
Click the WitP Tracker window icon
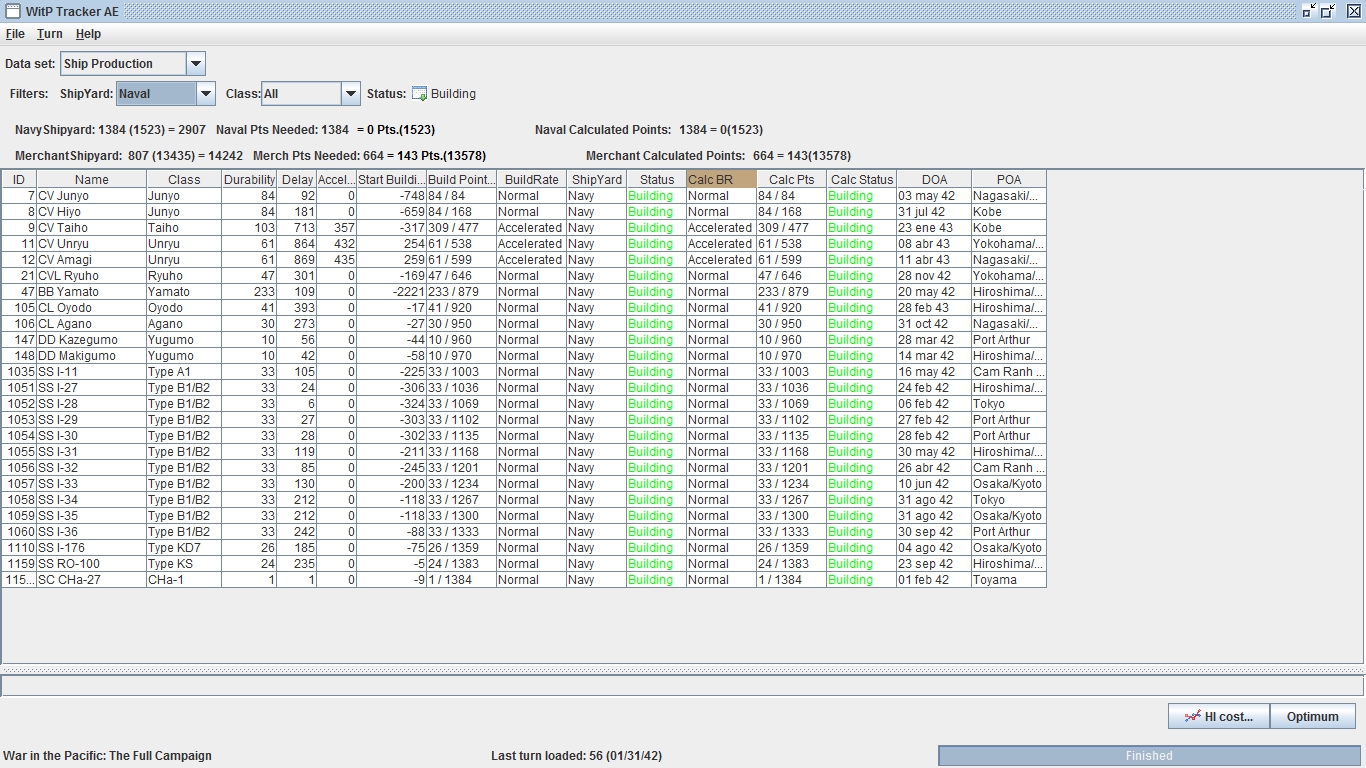tap(13, 11)
